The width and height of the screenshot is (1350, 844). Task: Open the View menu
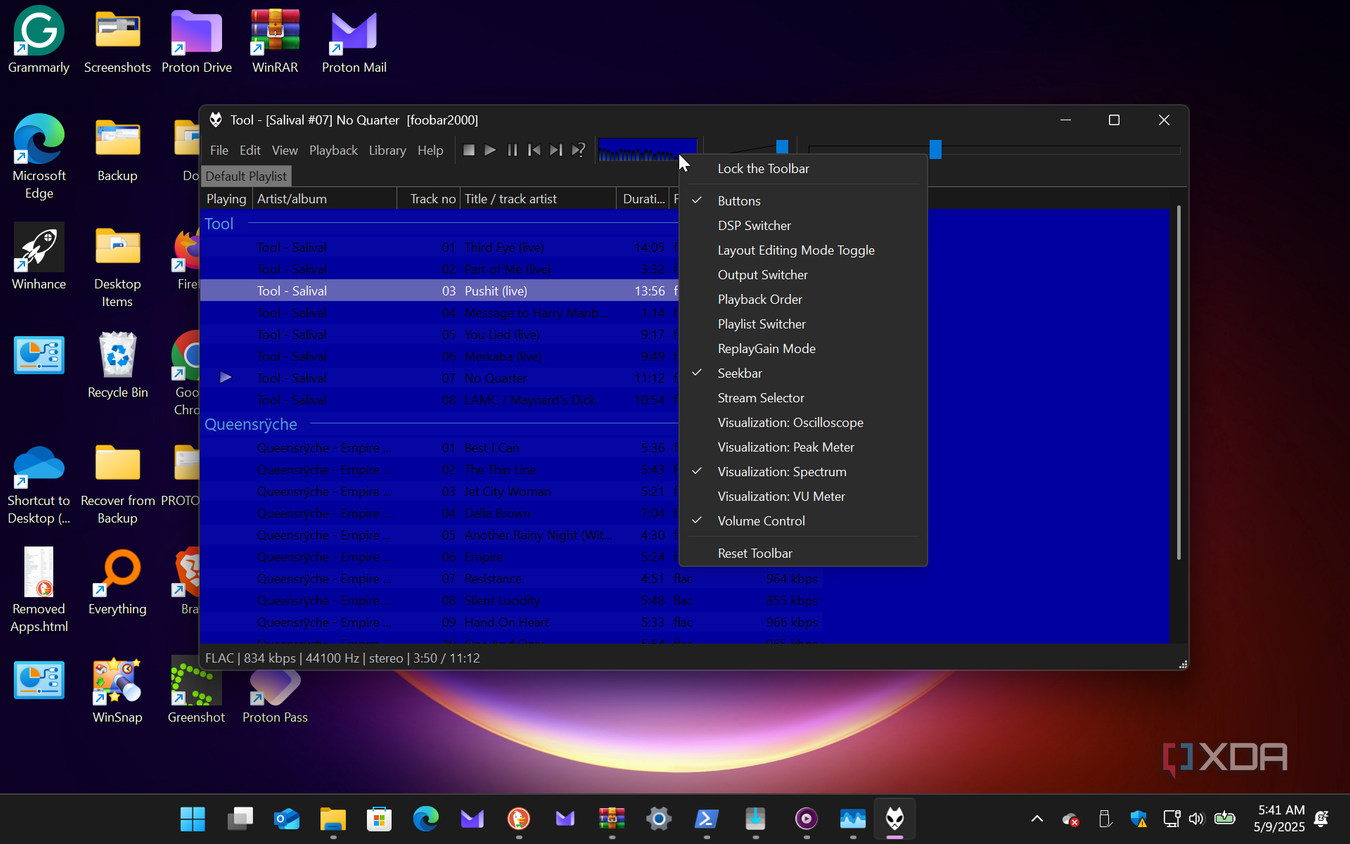coord(285,150)
